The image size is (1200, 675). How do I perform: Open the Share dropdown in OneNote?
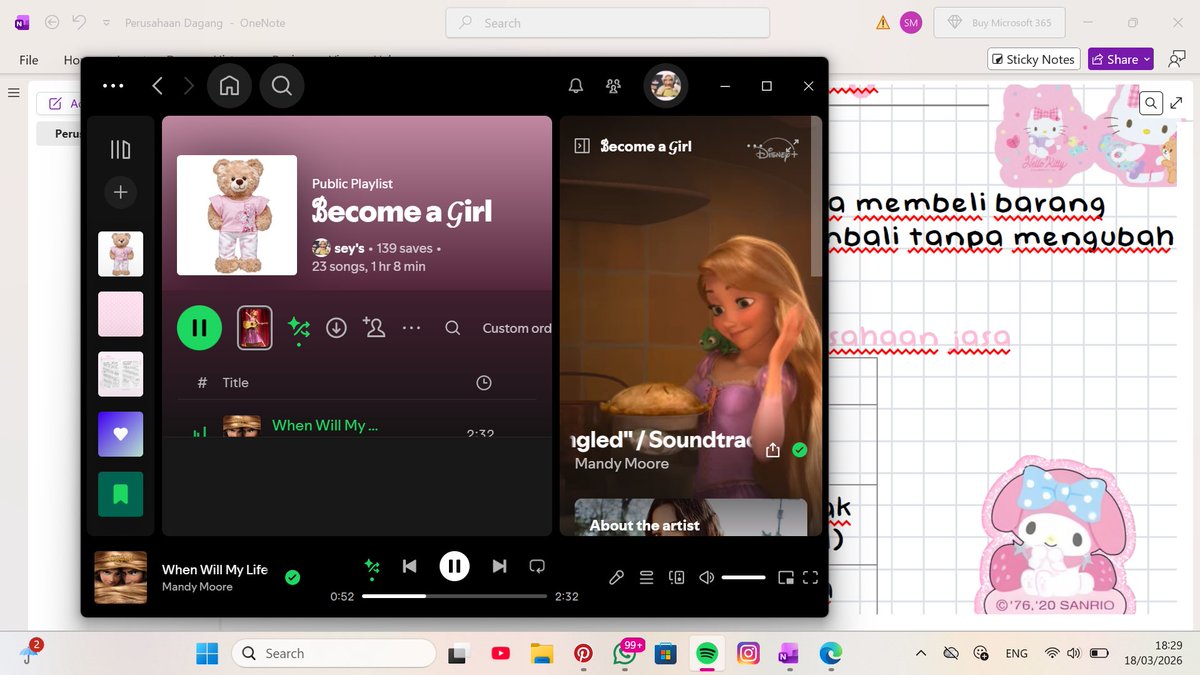pos(1121,59)
